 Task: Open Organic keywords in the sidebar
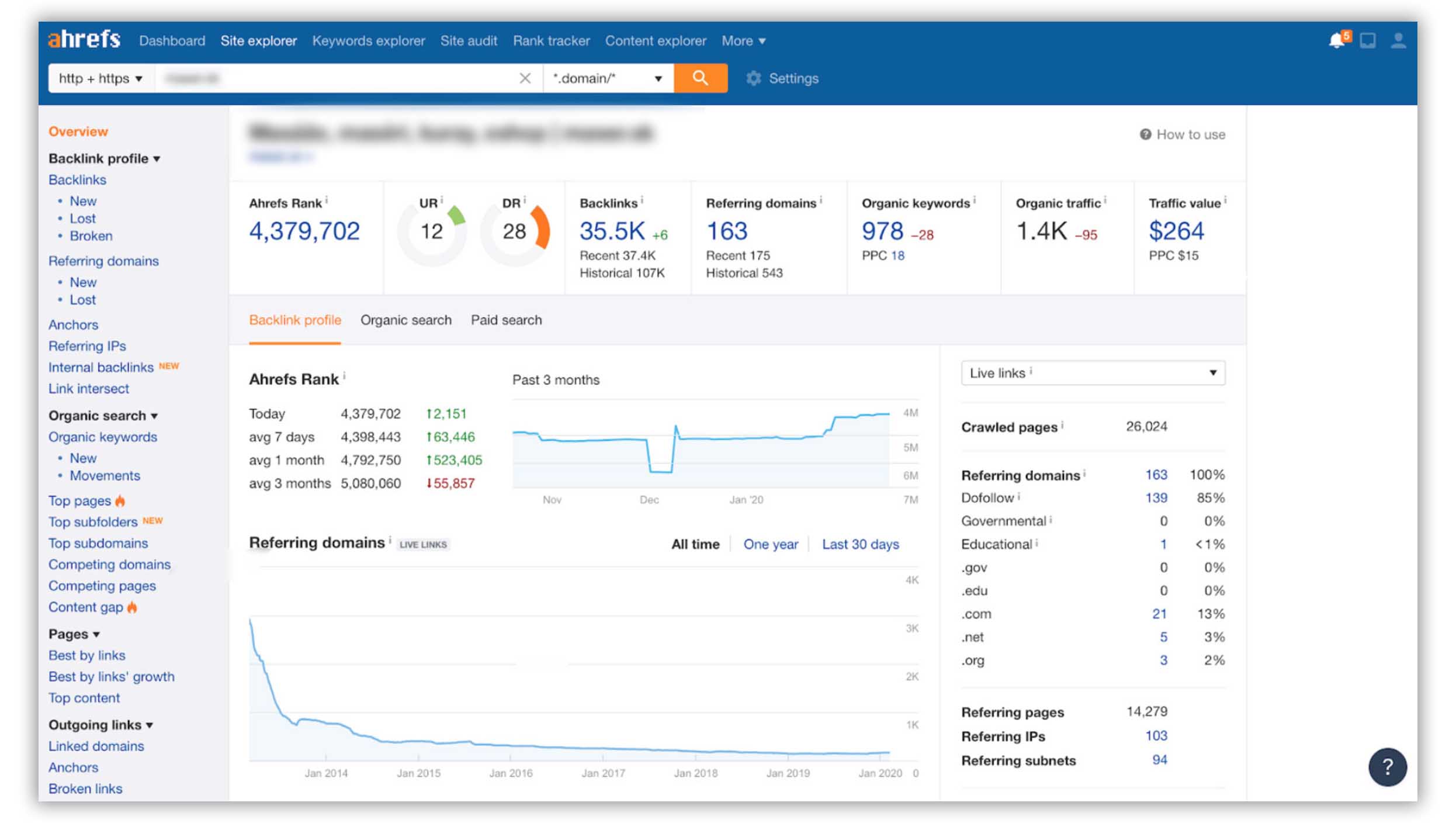[103, 437]
